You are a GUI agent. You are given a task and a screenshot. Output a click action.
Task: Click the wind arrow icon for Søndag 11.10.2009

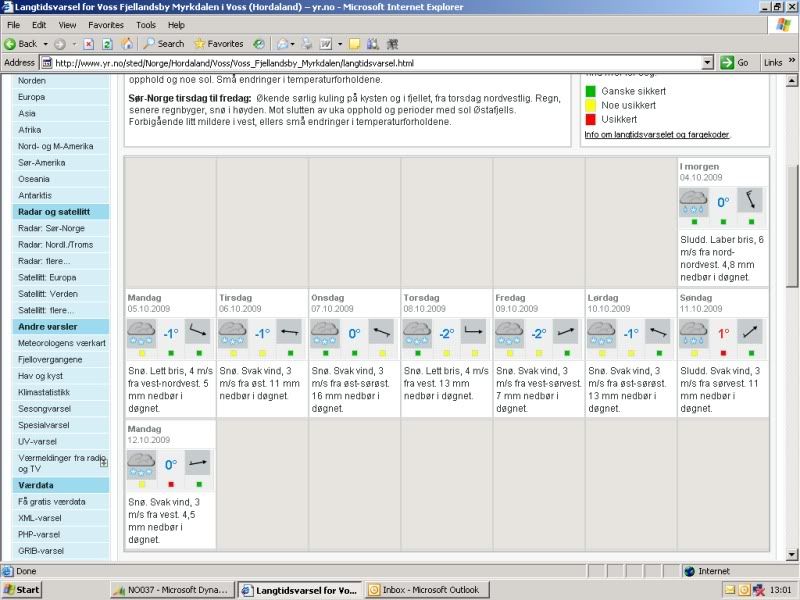click(750, 333)
